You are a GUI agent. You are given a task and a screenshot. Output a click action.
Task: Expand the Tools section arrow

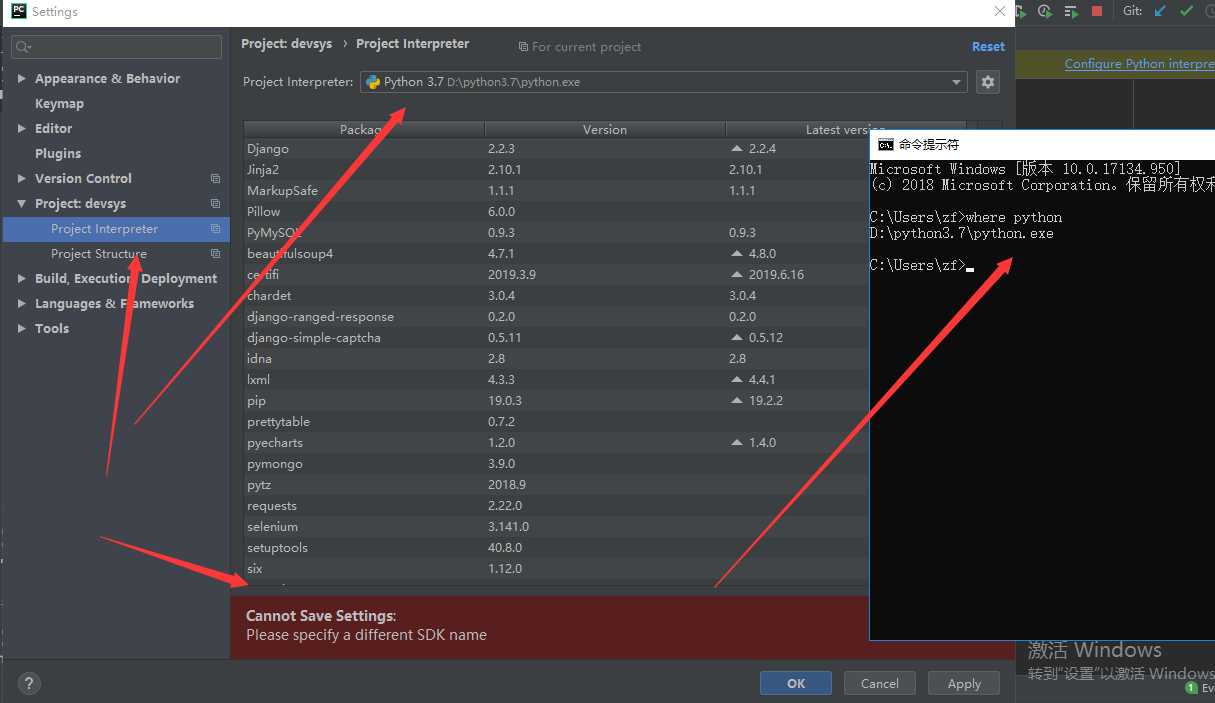pos(22,328)
